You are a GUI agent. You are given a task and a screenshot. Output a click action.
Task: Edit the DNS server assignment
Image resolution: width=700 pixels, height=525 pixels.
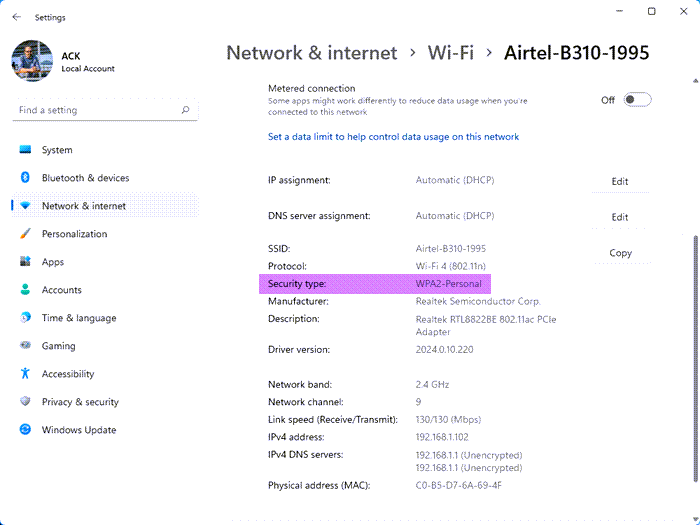[x=620, y=217]
